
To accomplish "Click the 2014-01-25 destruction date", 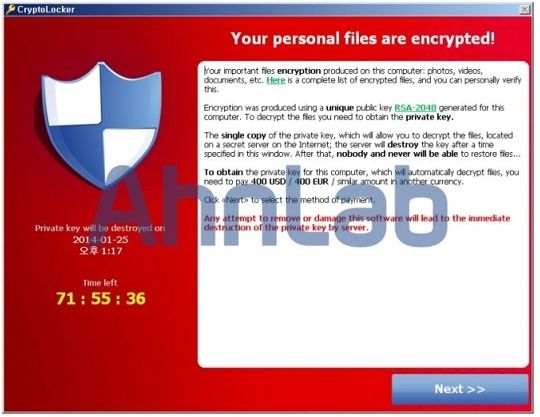I will tap(100, 240).
